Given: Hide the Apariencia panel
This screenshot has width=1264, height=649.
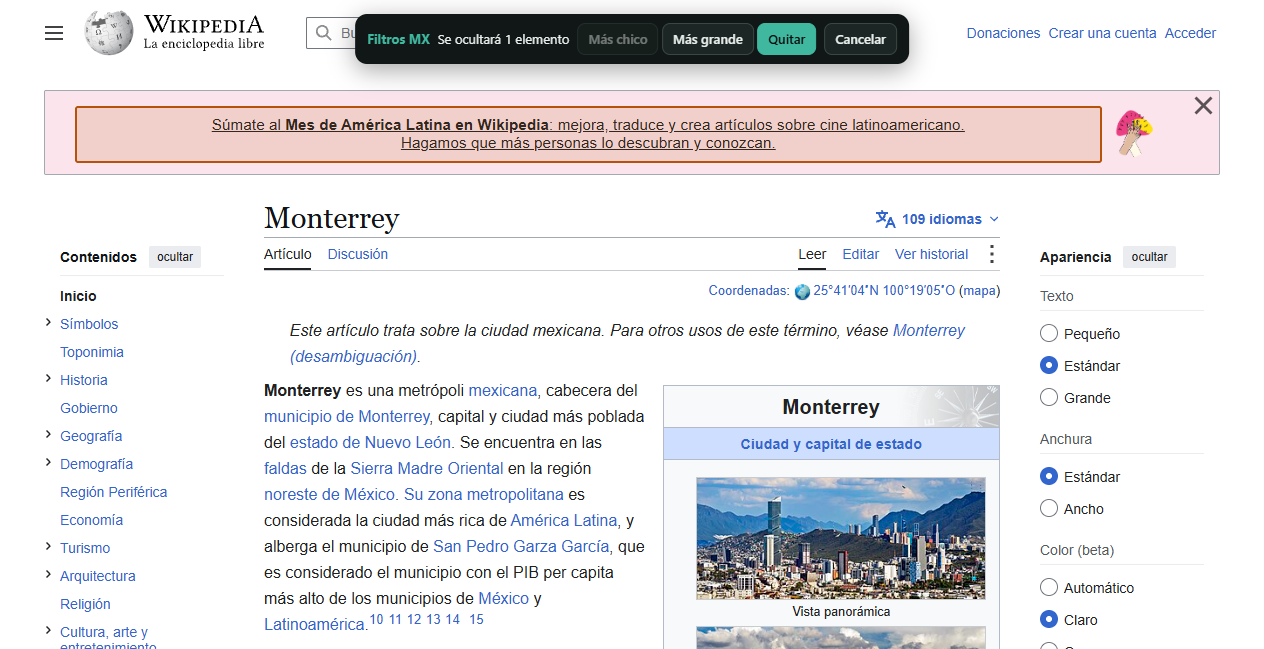Looking at the screenshot, I should pos(1150,257).
